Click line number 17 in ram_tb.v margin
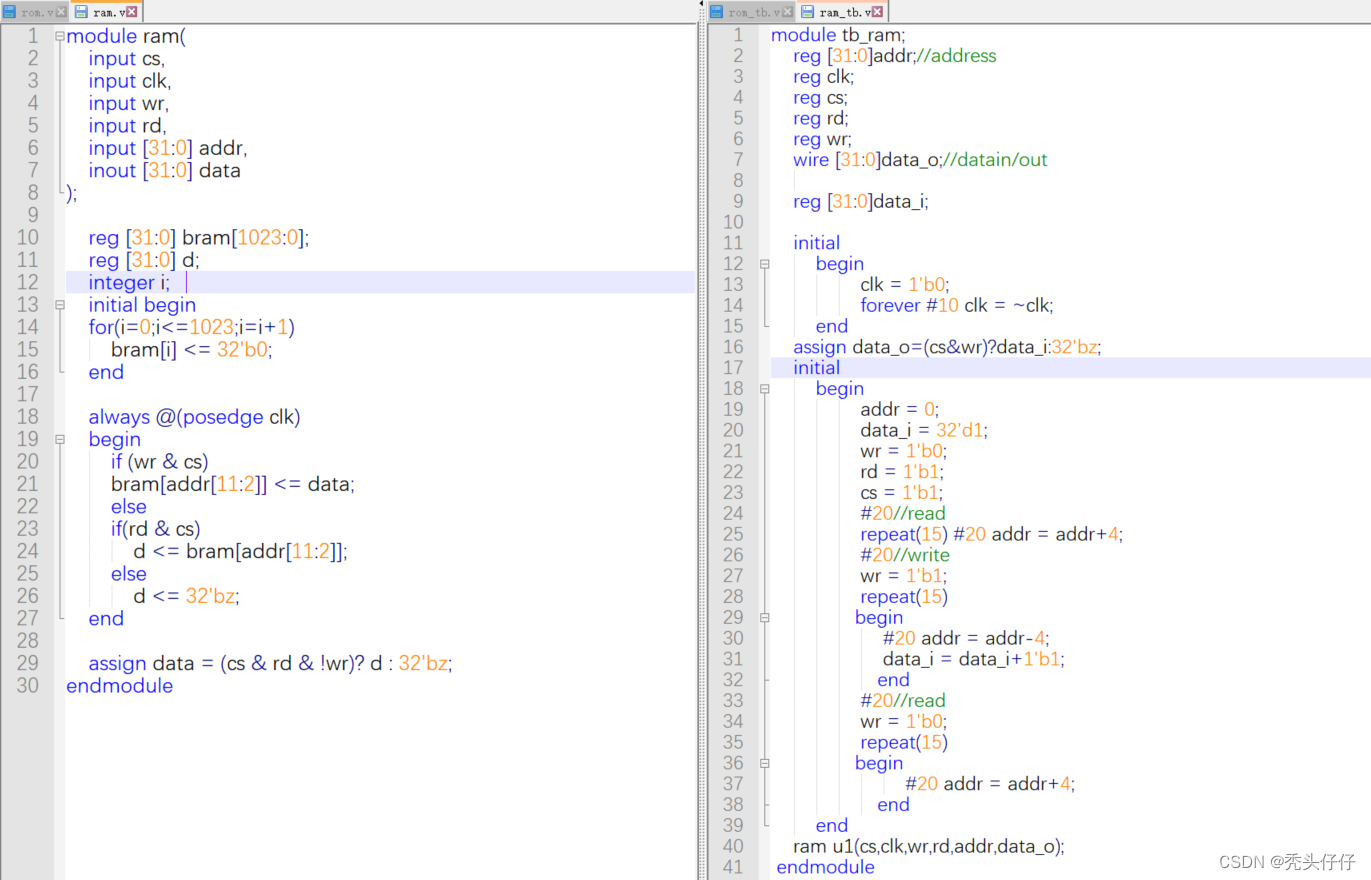This screenshot has height=880, width=1371. tap(734, 368)
